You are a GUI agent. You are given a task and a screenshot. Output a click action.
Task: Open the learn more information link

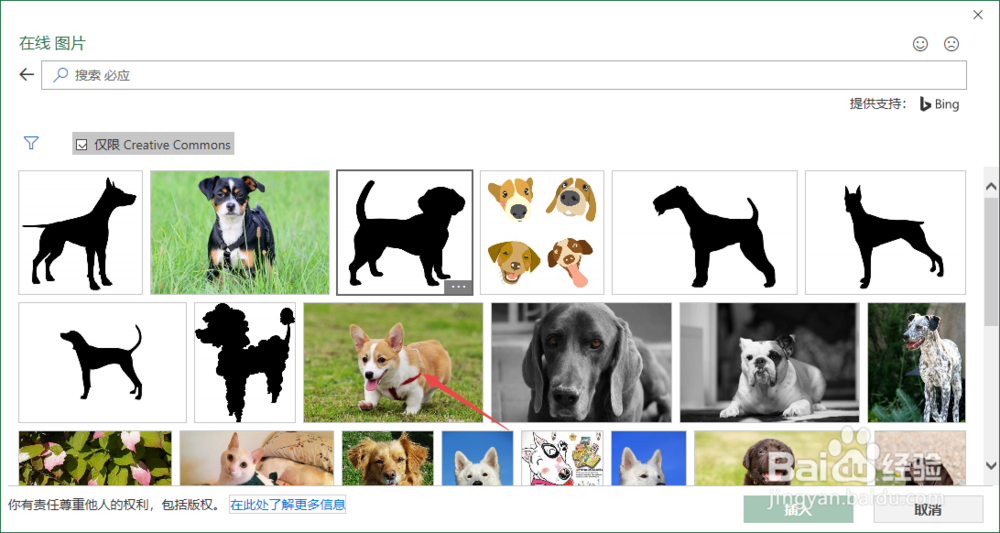[x=288, y=505]
